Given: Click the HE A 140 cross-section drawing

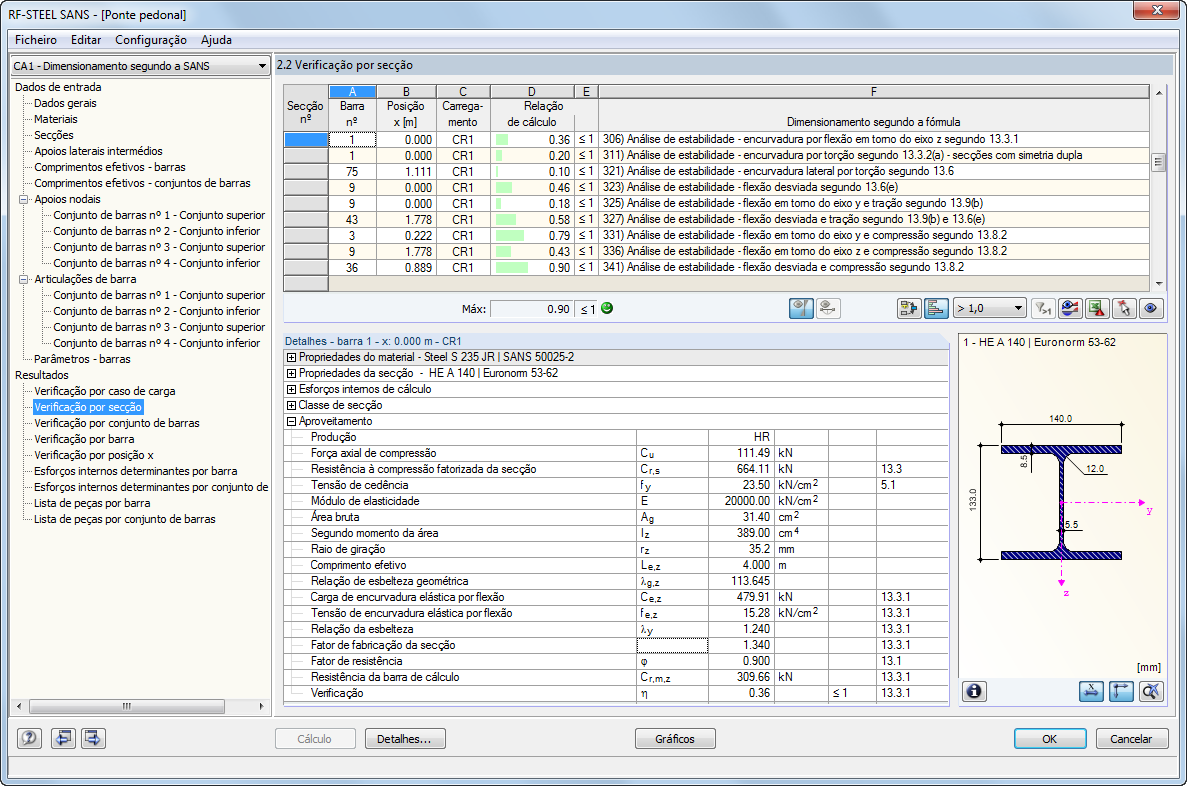Looking at the screenshot, I should [1061, 503].
